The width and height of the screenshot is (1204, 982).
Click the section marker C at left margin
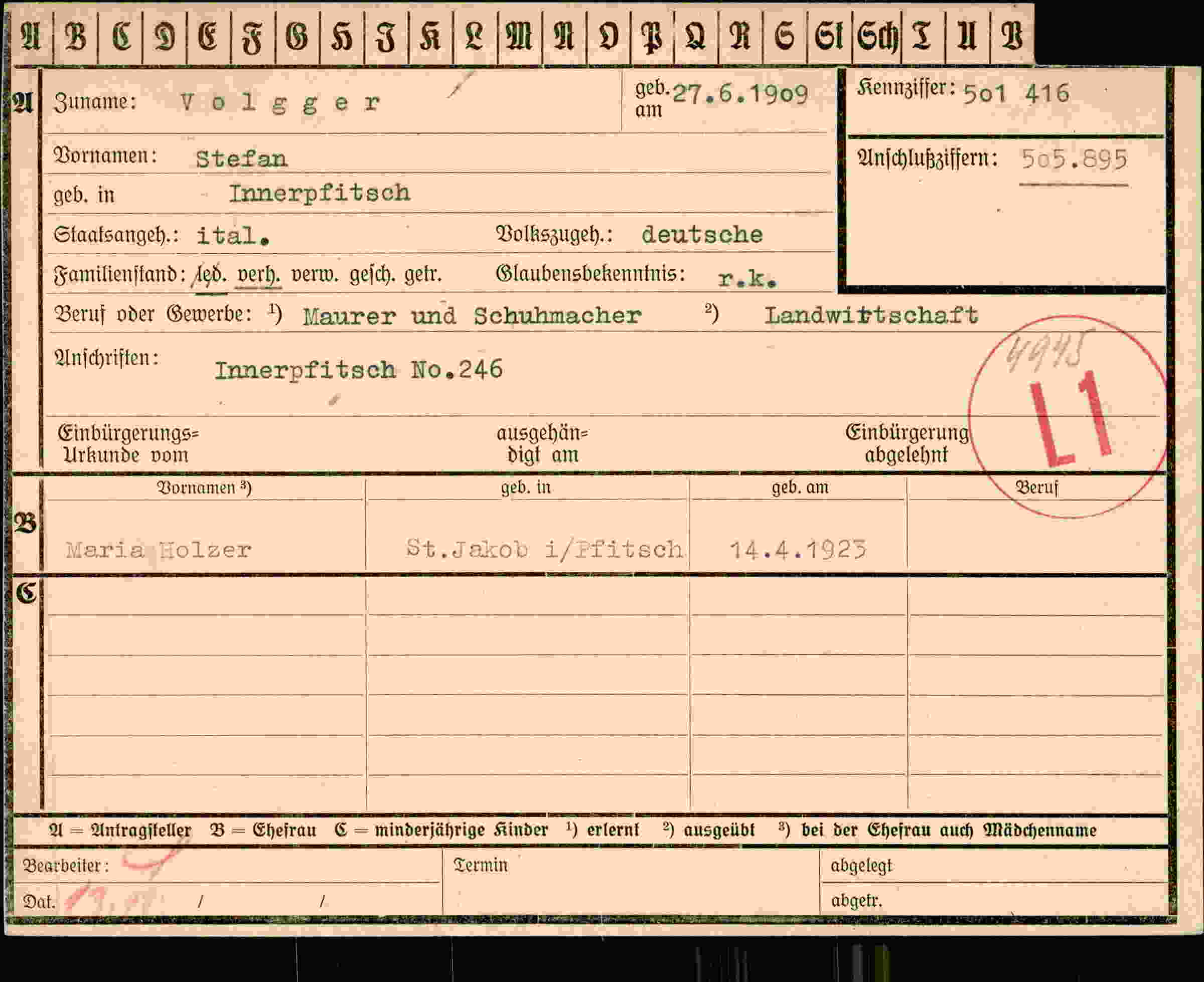26,593
